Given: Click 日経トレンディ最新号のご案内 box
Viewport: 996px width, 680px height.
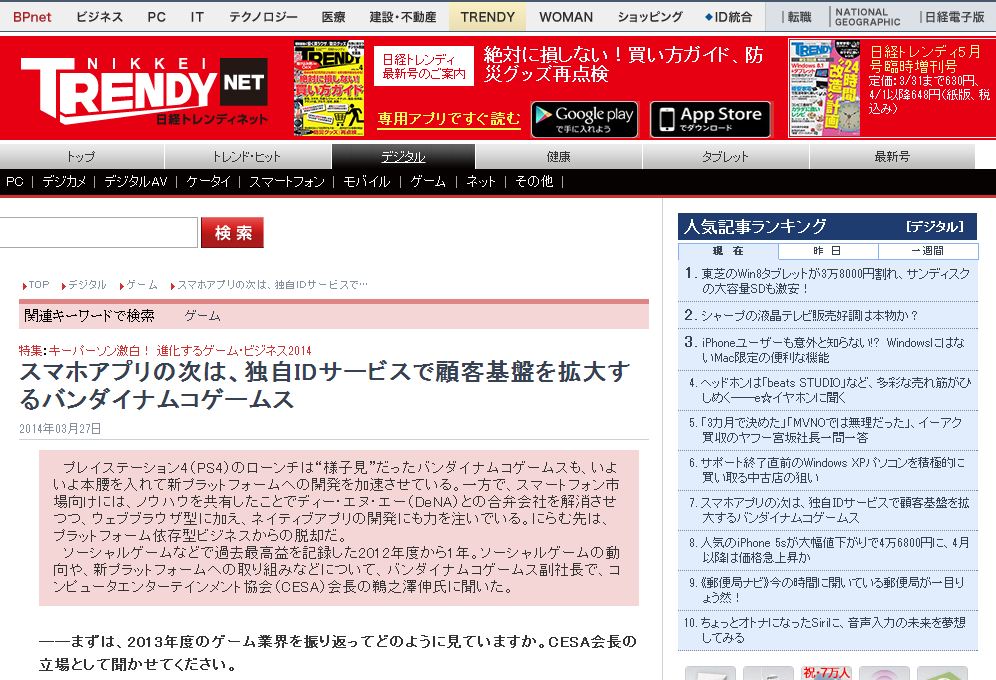Looking at the screenshot, I should (424, 66).
